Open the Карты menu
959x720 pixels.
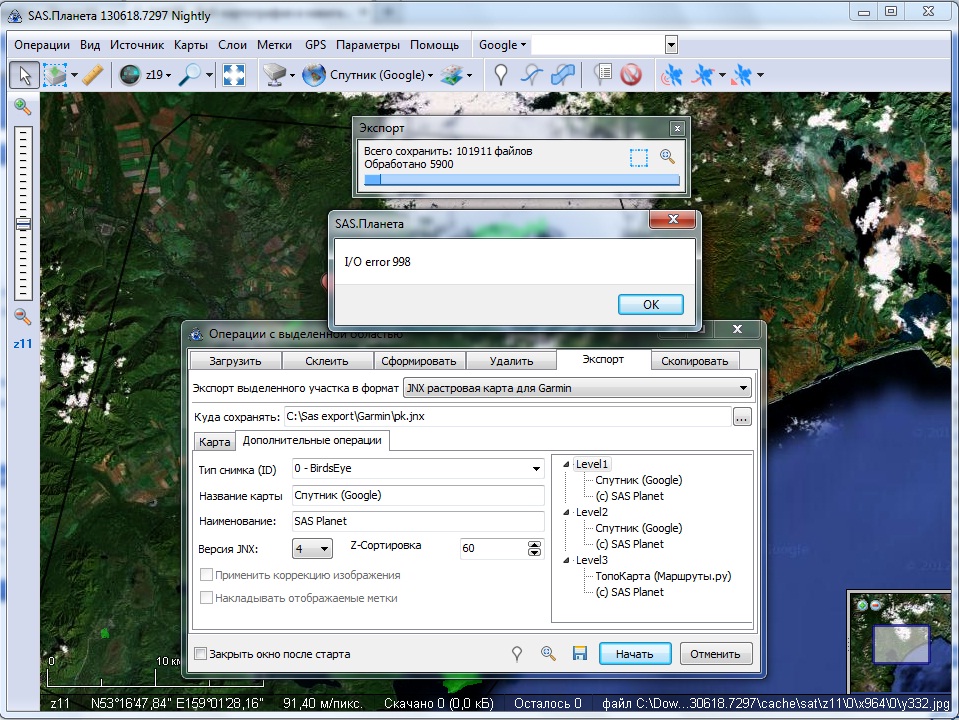pyautogui.click(x=190, y=45)
